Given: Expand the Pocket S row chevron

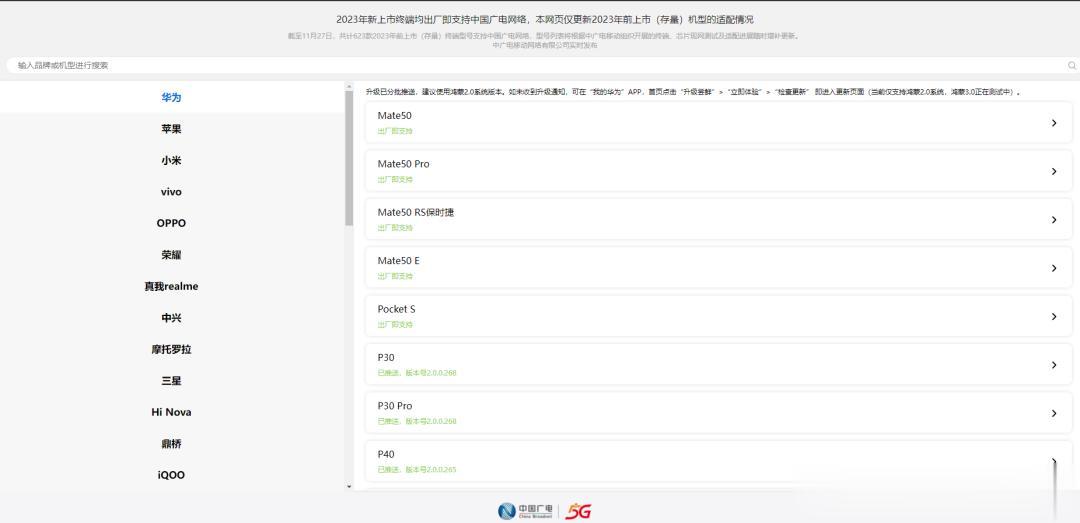Looking at the screenshot, I should (1054, 316).
